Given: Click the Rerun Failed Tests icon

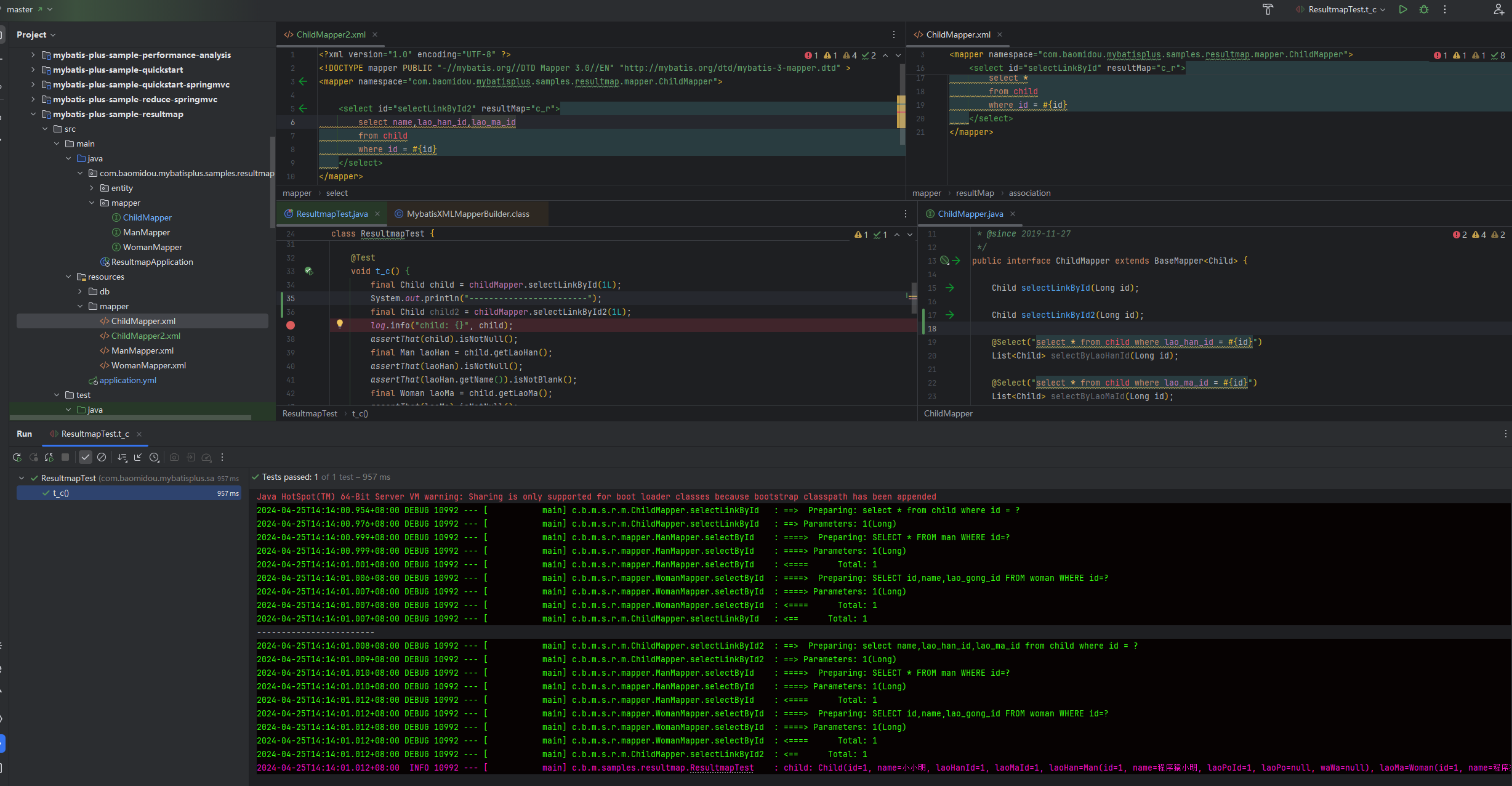Looking at the screenshot, I should (x=33, y=457).
